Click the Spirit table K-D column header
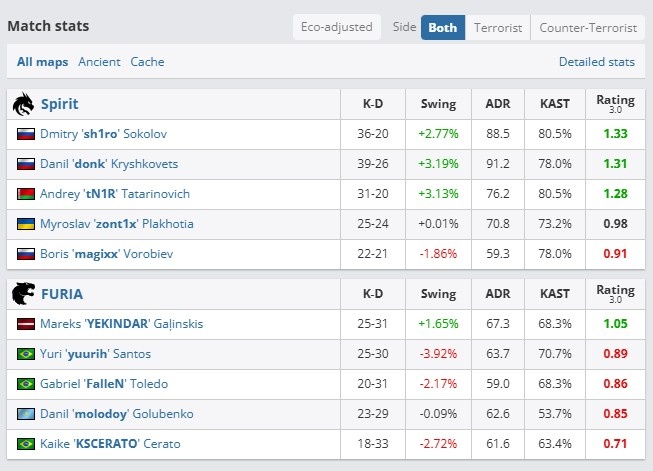 (373, 104)
